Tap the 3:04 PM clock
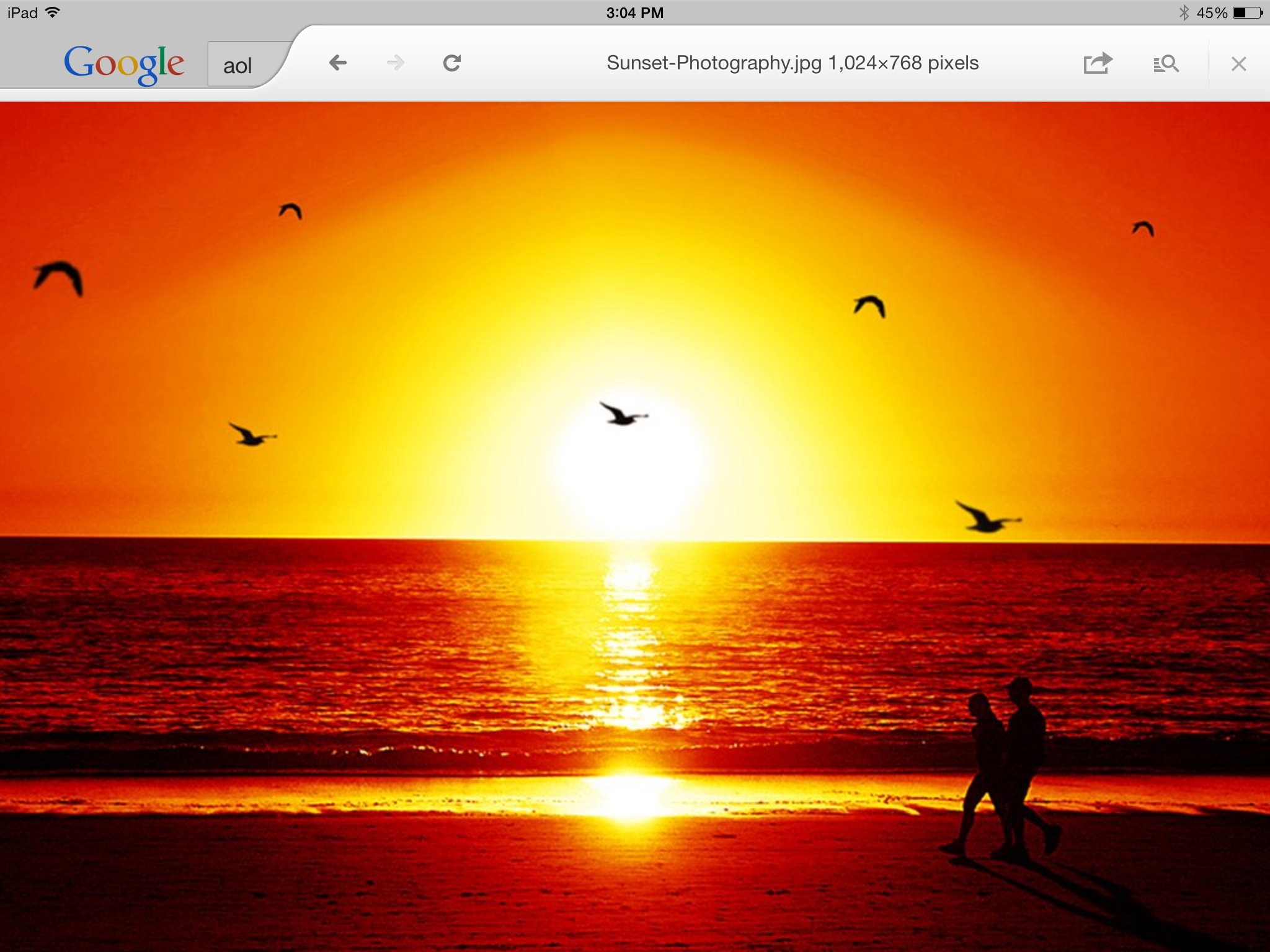This screenshot has width=1270, height=952. (634, 12)
